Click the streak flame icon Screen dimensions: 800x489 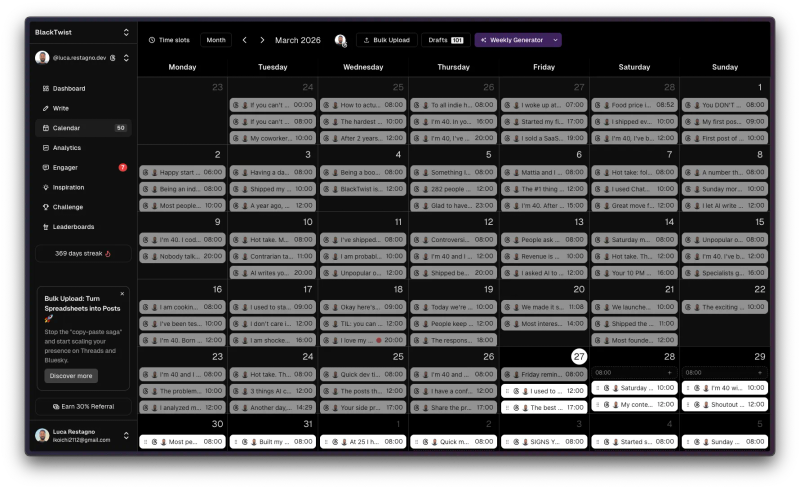point(108,254)
